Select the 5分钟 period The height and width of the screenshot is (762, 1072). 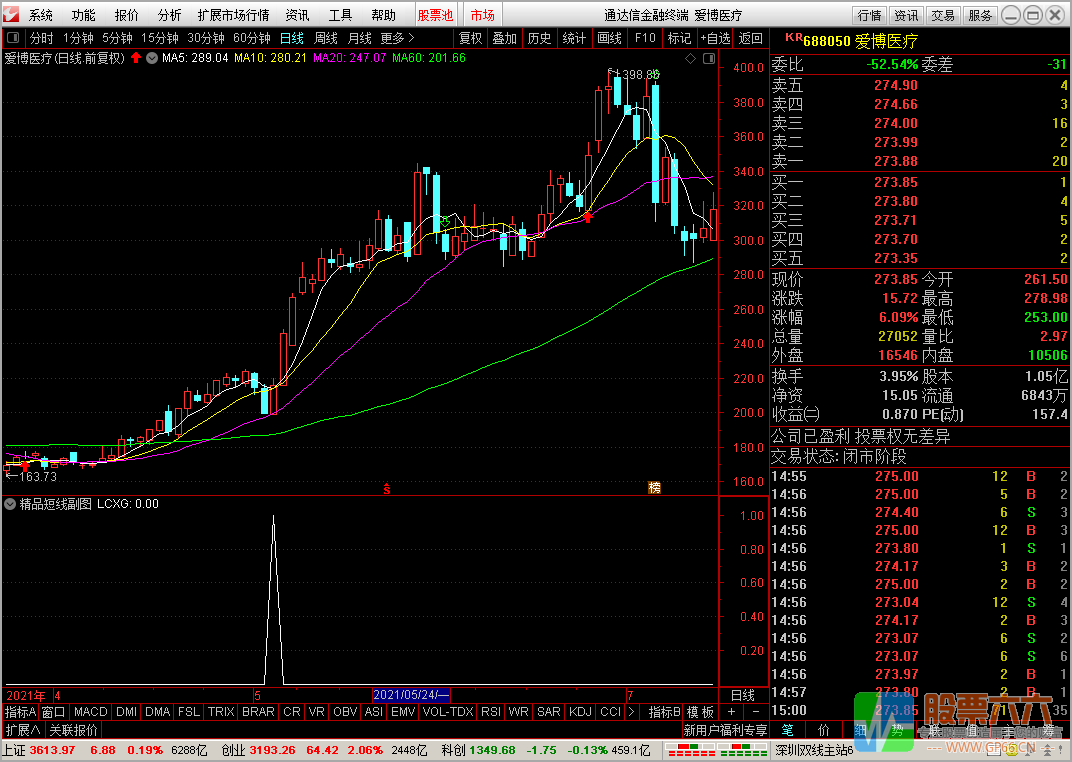[117, 38]
